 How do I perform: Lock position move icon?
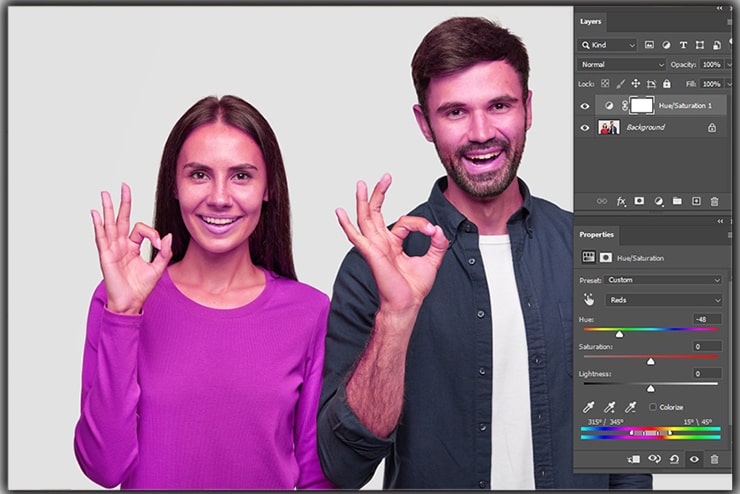coord(636,84)
